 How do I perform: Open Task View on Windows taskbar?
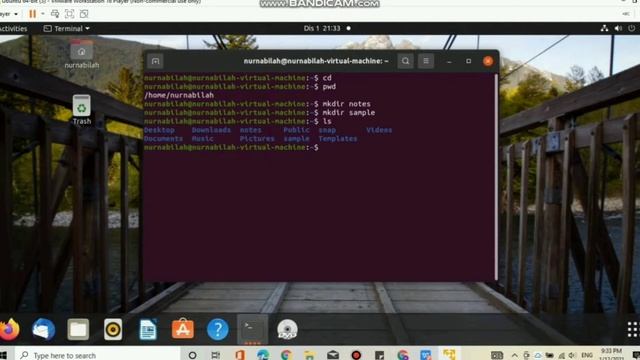216,355
